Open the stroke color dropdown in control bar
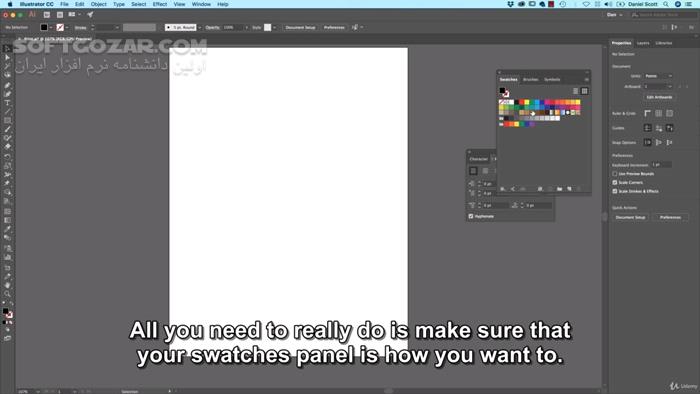This screenshot has height=394, width=700. [67, 28]
